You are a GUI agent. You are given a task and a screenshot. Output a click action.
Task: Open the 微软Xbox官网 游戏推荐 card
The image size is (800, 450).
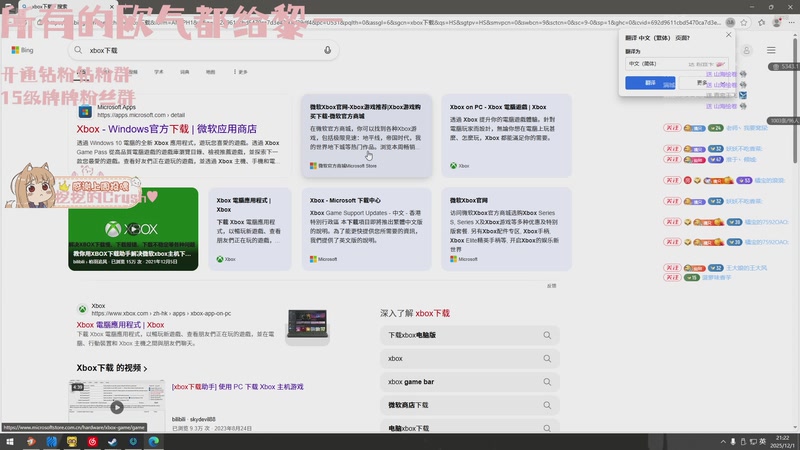click(366, 136)
